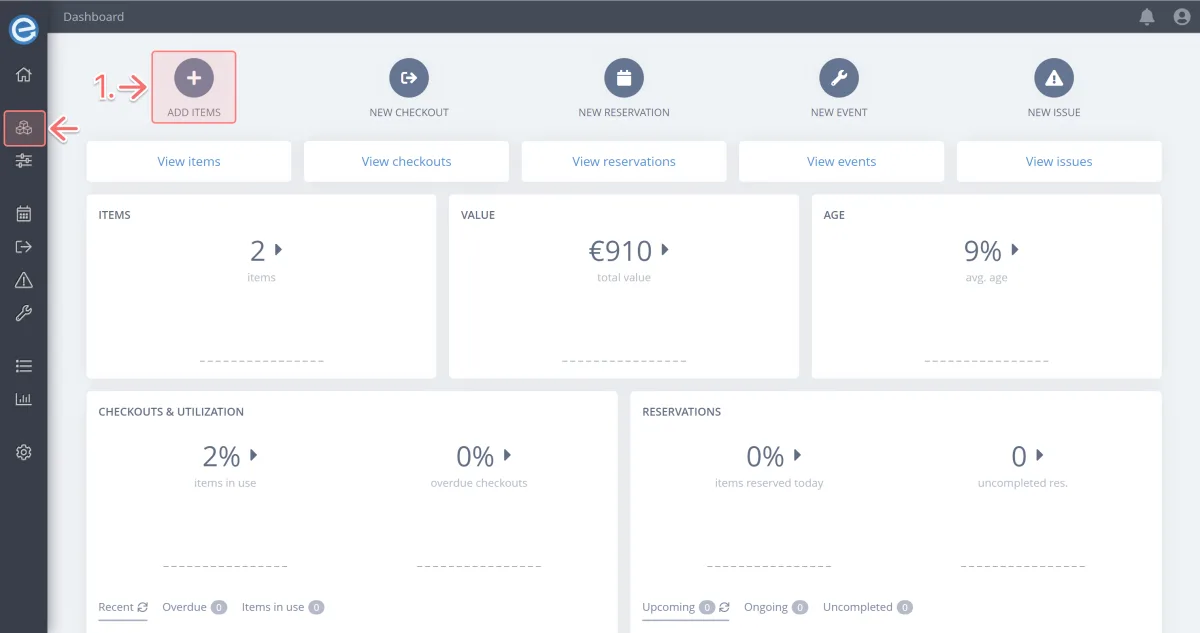The image size is (1200, 633).
Task: Create a New Reservation via calendar icon
Action: tap(624, 78)
